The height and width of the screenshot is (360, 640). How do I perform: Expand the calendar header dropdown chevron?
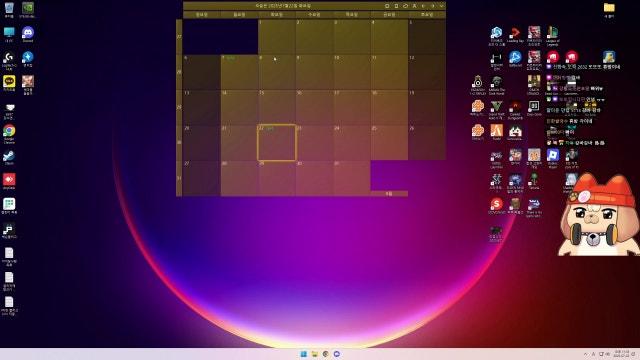point(441,6)
